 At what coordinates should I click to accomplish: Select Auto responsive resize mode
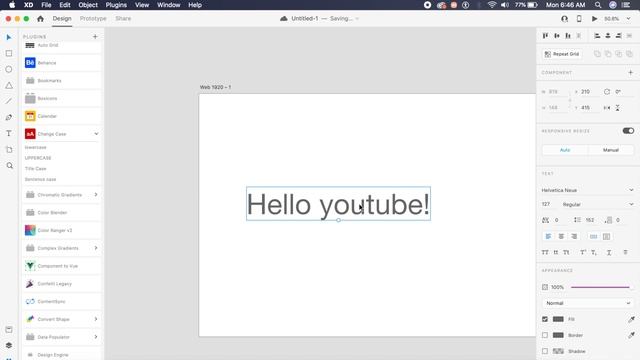point(565,150)
